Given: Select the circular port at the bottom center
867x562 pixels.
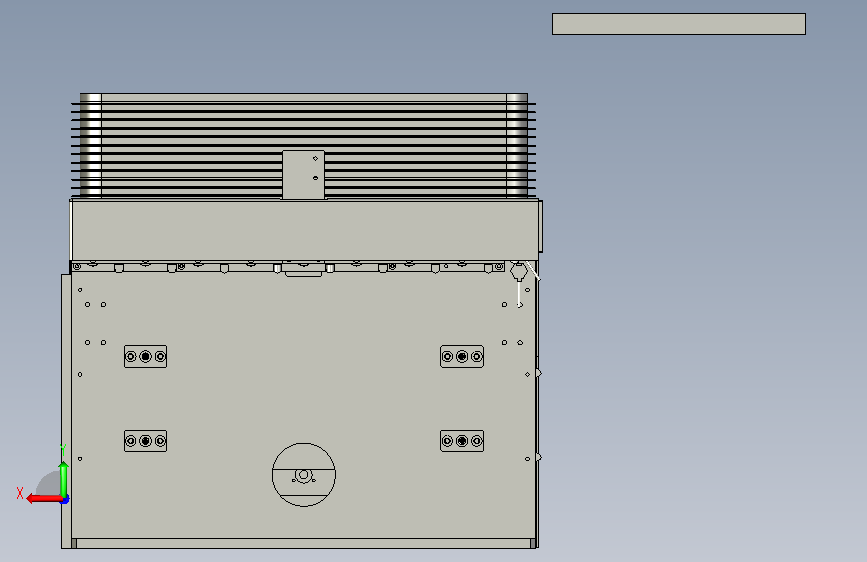Looking at the screenshot, I should pyautogui.click(x=304, y=475).
